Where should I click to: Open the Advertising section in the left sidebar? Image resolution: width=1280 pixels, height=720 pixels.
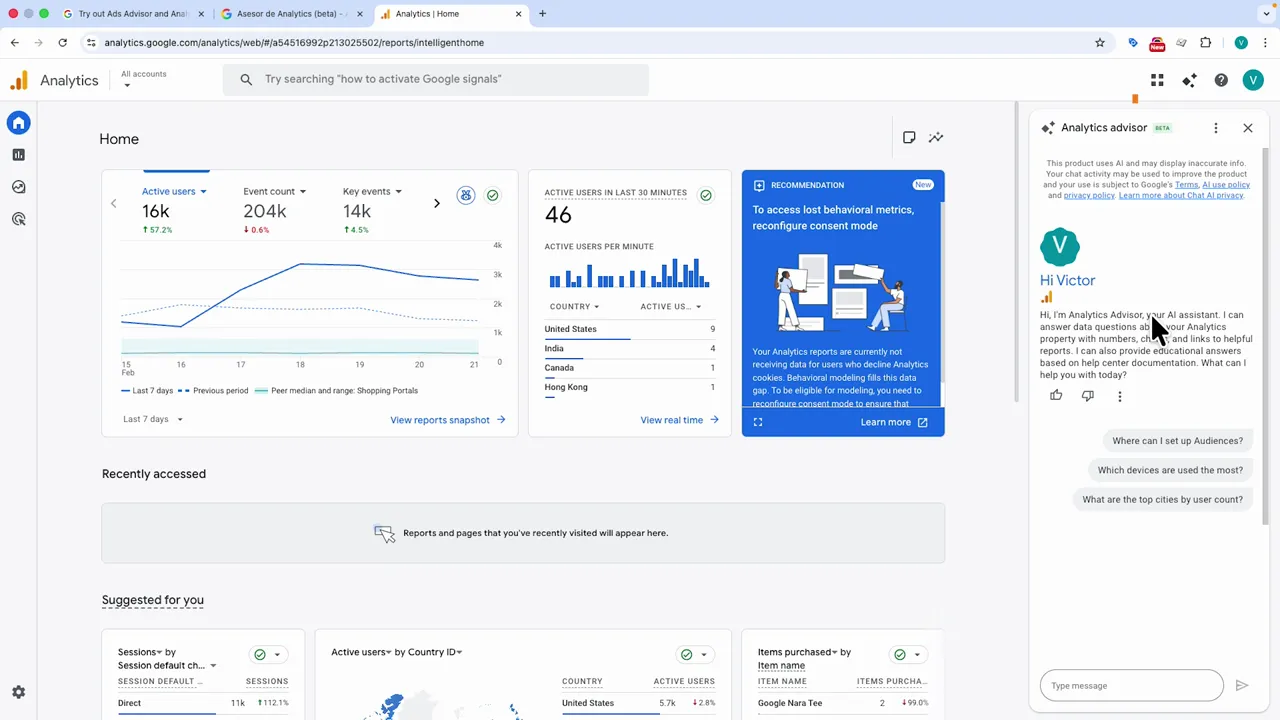[18, 219]
